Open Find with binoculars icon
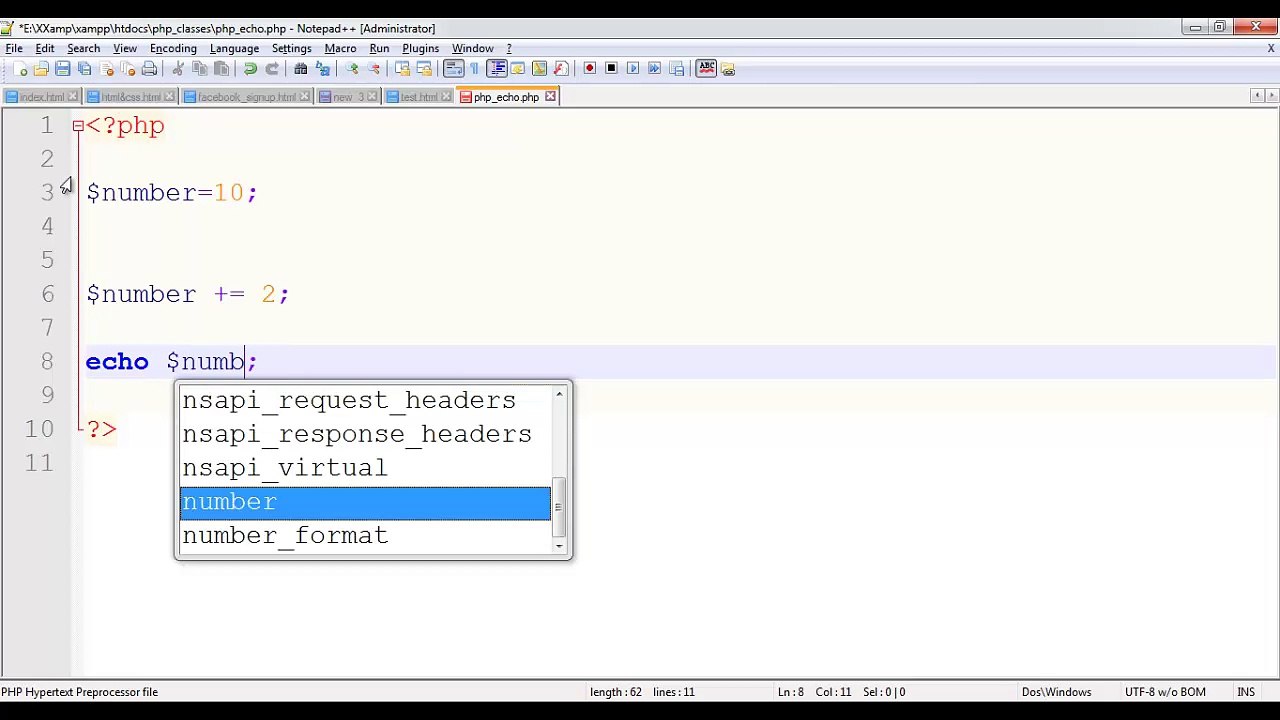 [300, 69]
